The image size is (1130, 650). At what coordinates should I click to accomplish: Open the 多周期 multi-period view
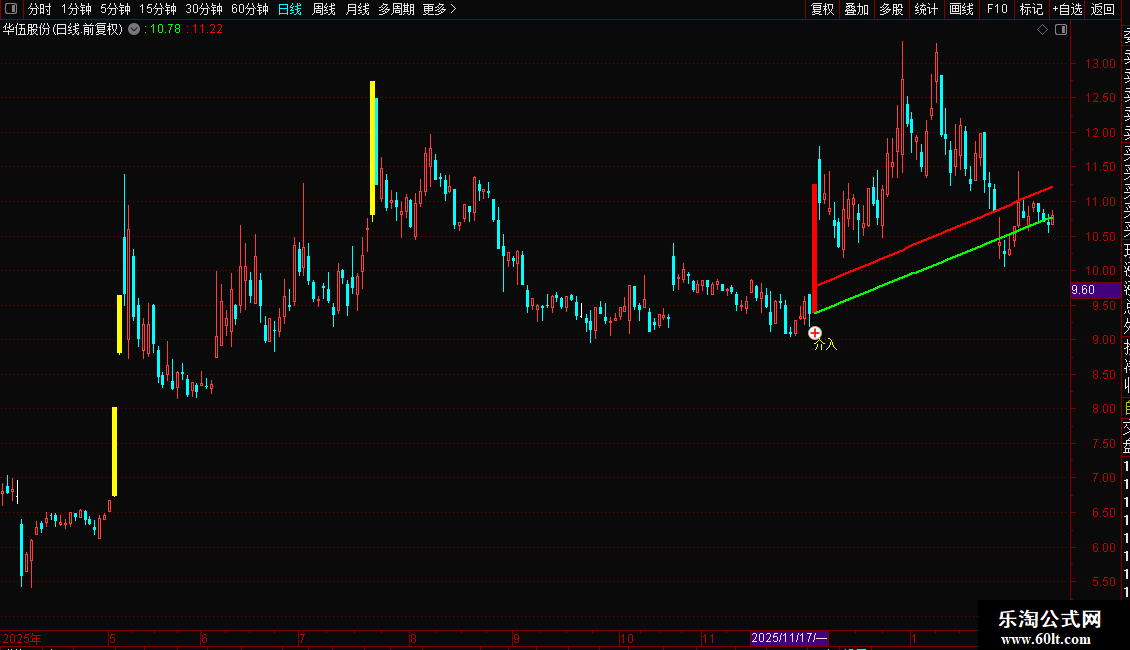click(x=396, y=9)
